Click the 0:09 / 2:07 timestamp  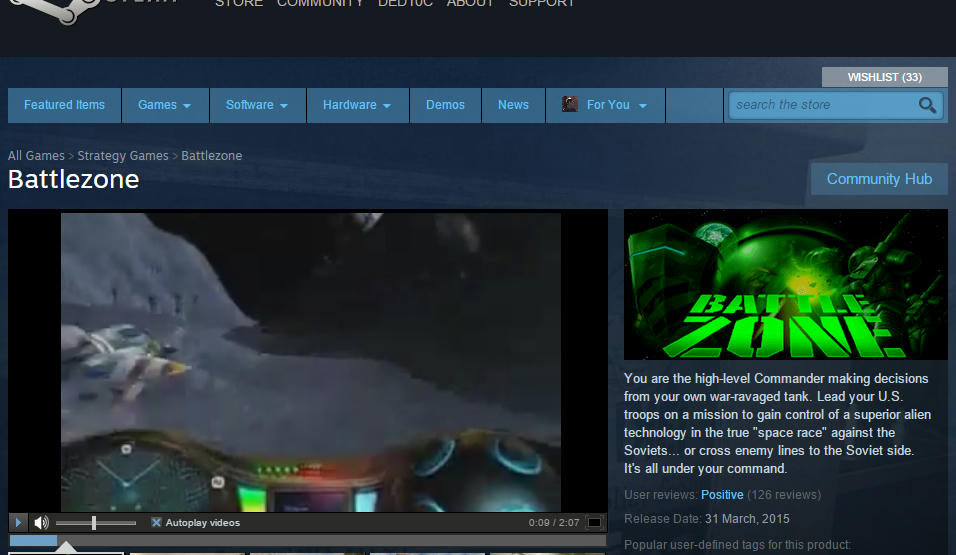click(x=554, y=523)
